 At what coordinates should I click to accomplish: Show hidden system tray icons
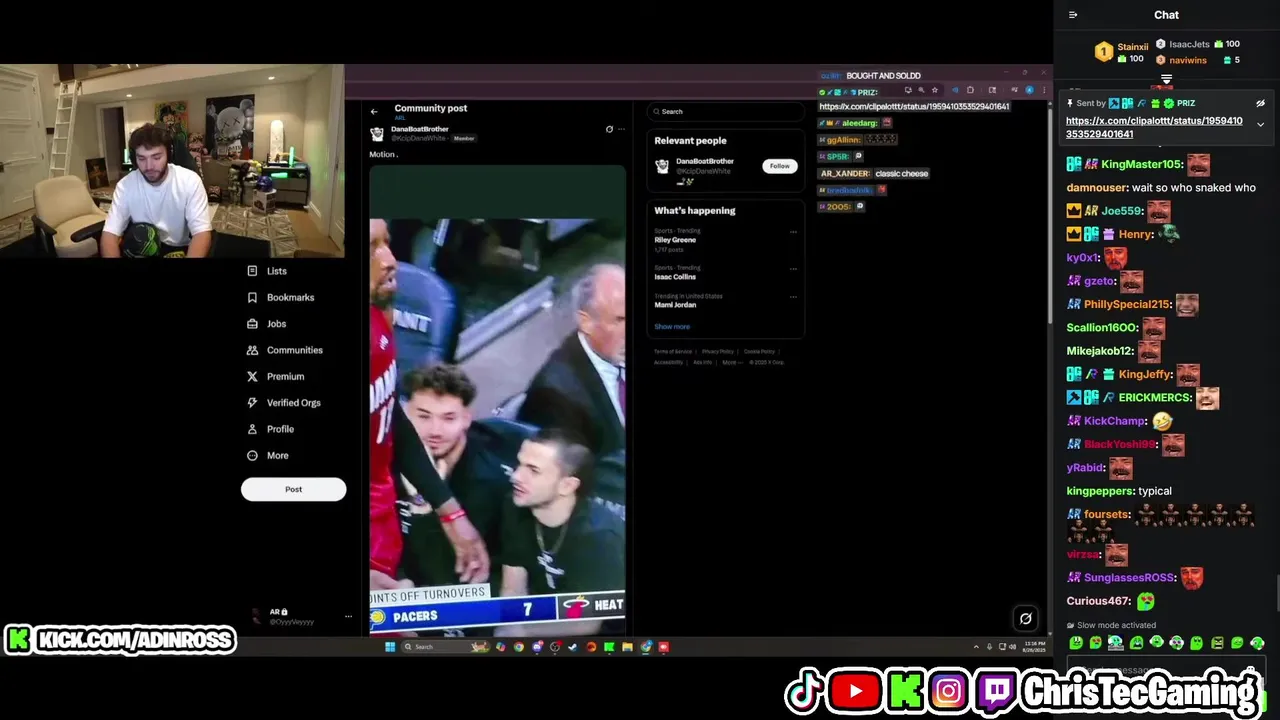[976, 647]
